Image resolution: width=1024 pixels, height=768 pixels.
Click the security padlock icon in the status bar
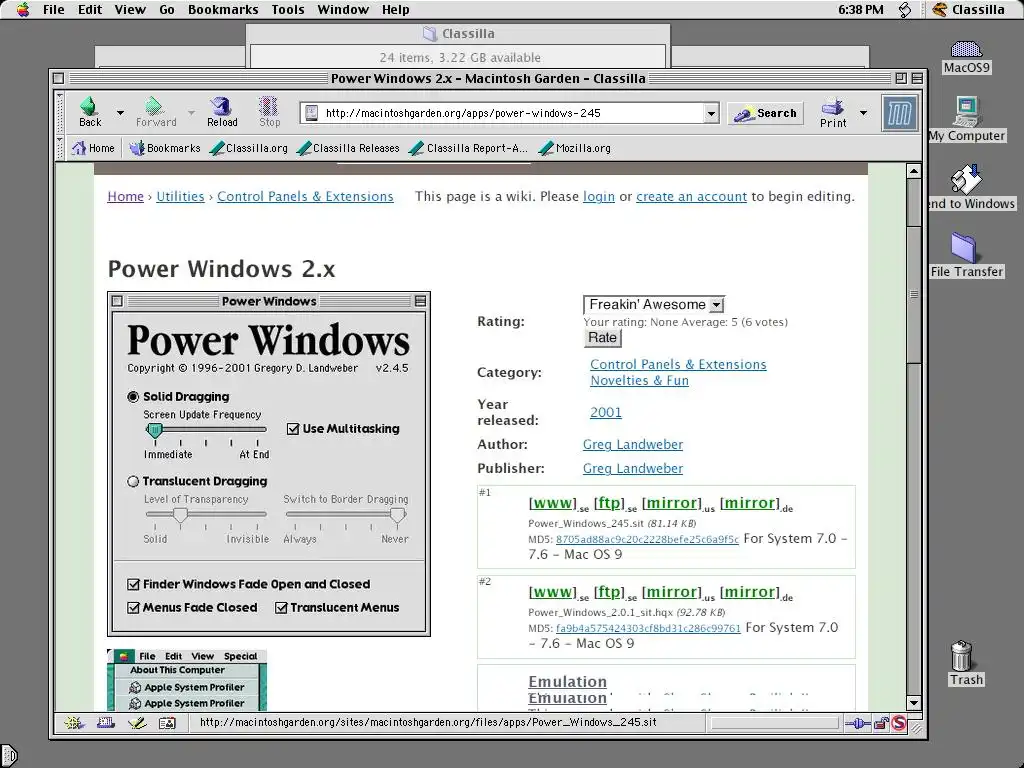(x=881, y=723)
